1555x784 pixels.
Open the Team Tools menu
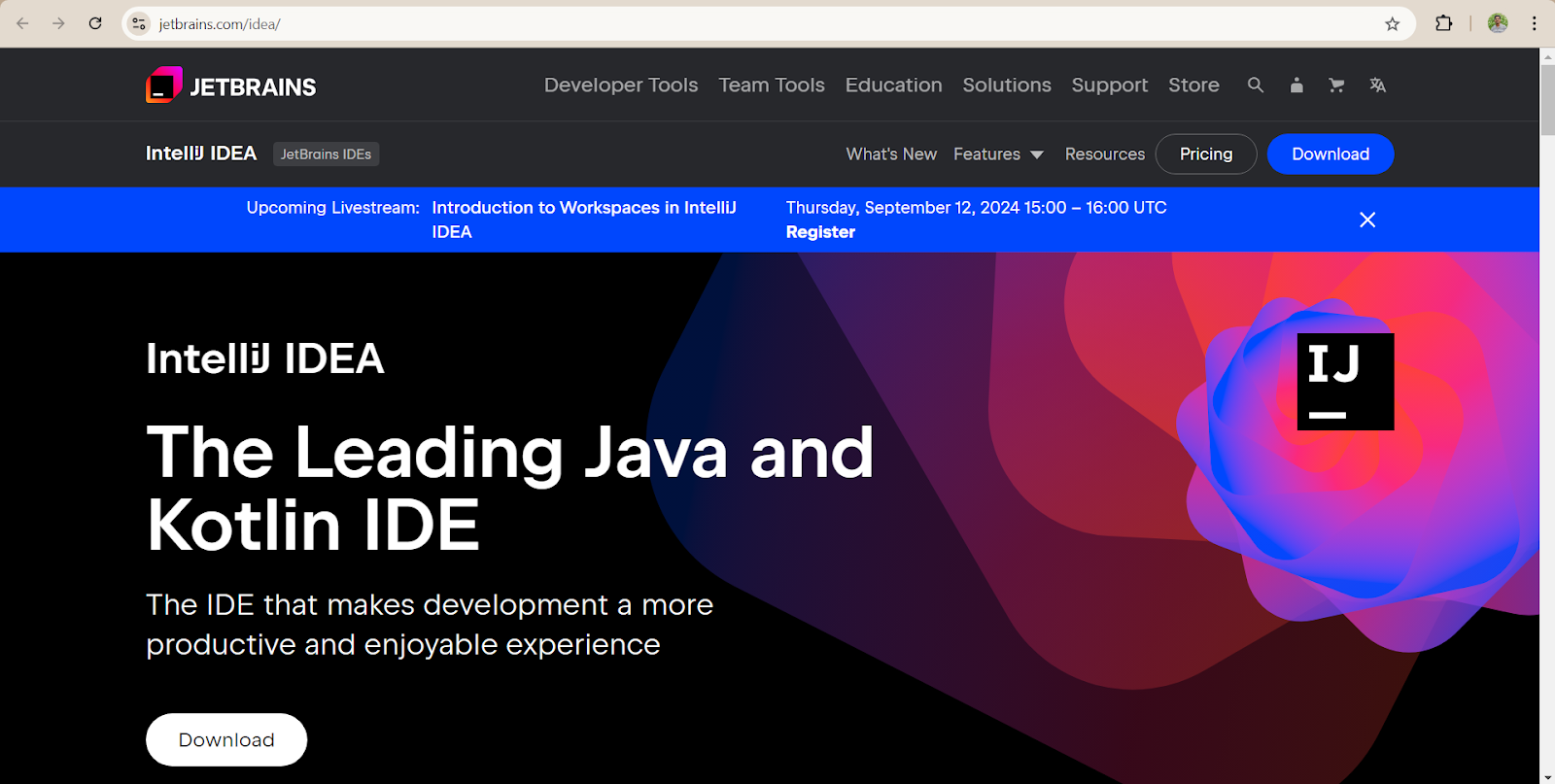772,85
